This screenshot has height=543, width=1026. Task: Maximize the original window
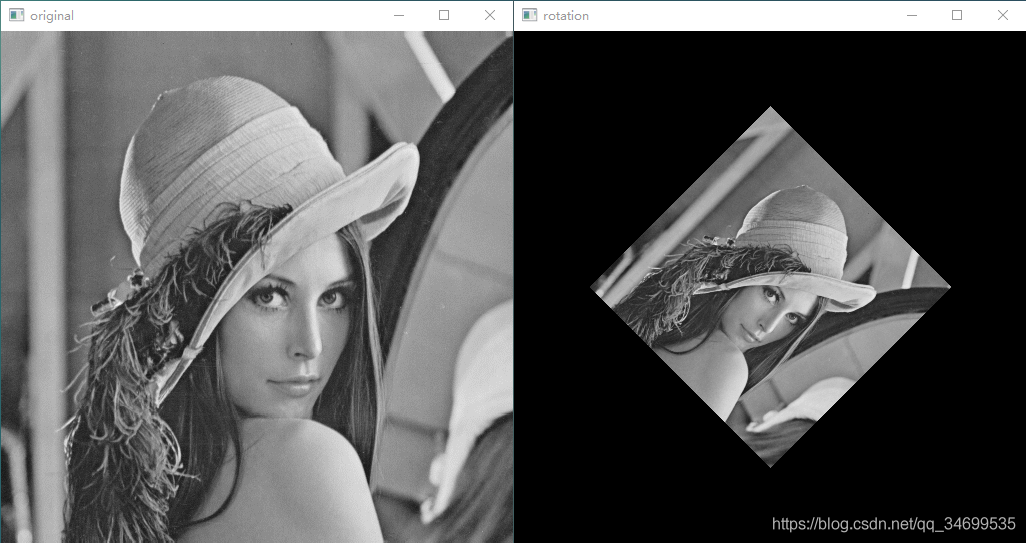(444, 15)
